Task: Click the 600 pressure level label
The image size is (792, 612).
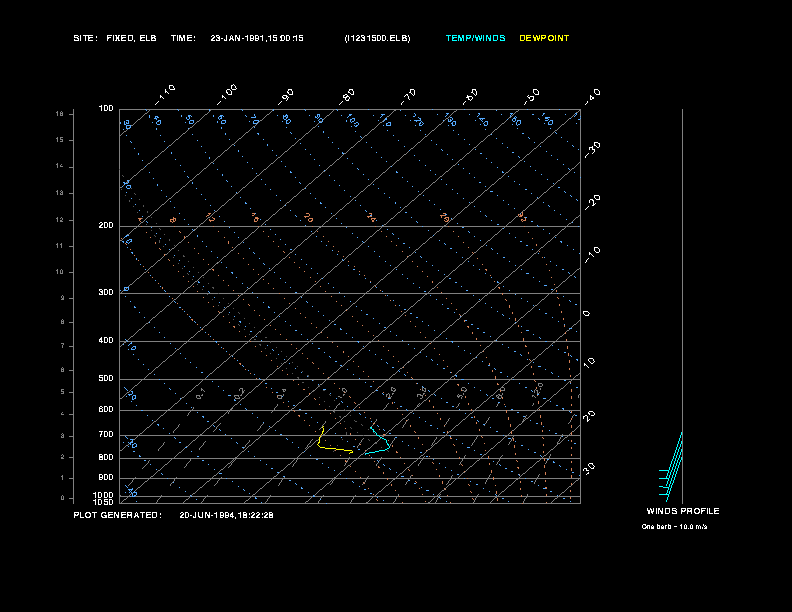Action: pyautogui.click(x=106, y=410)
